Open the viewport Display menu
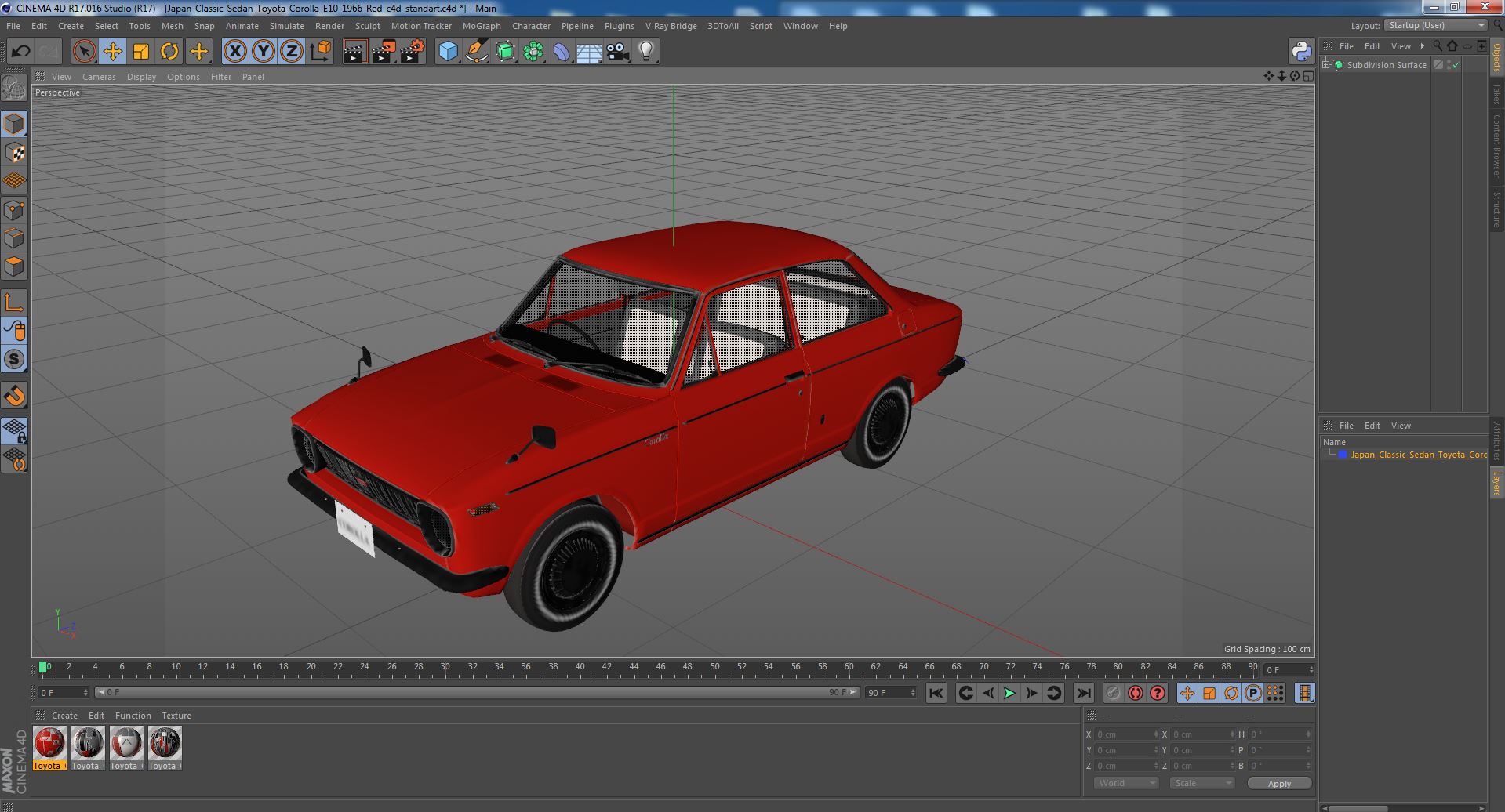The height and width of the screenshot is (812, 1505). coord(141,77)
